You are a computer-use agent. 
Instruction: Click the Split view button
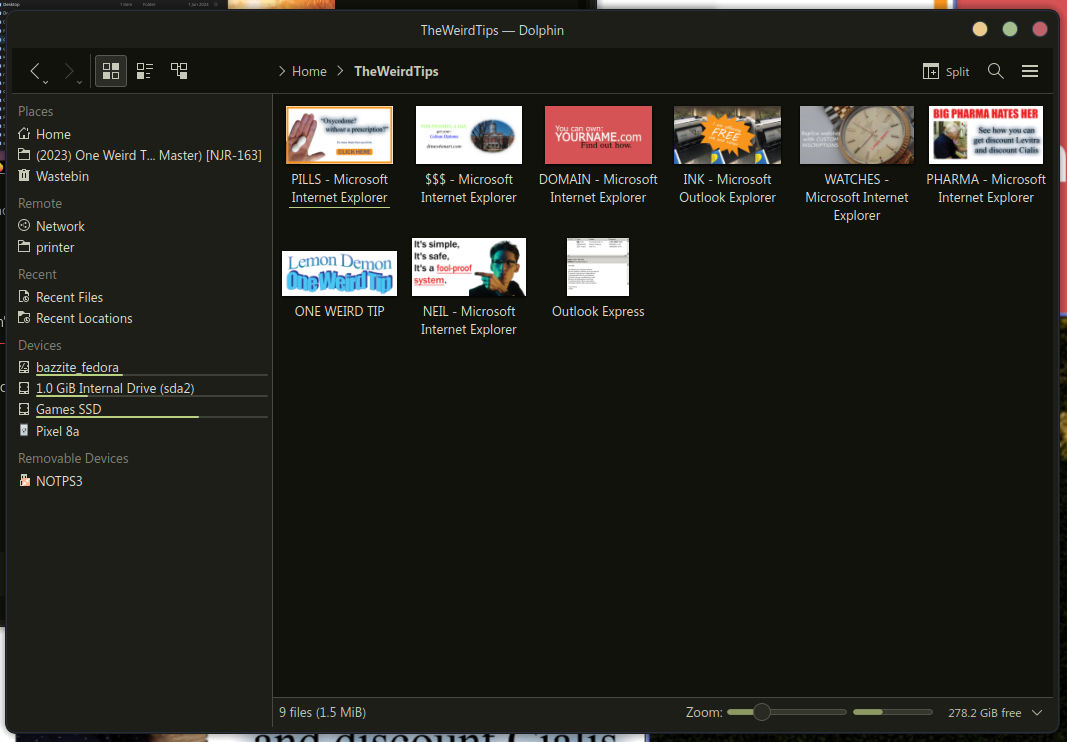(x=946, y=71)
